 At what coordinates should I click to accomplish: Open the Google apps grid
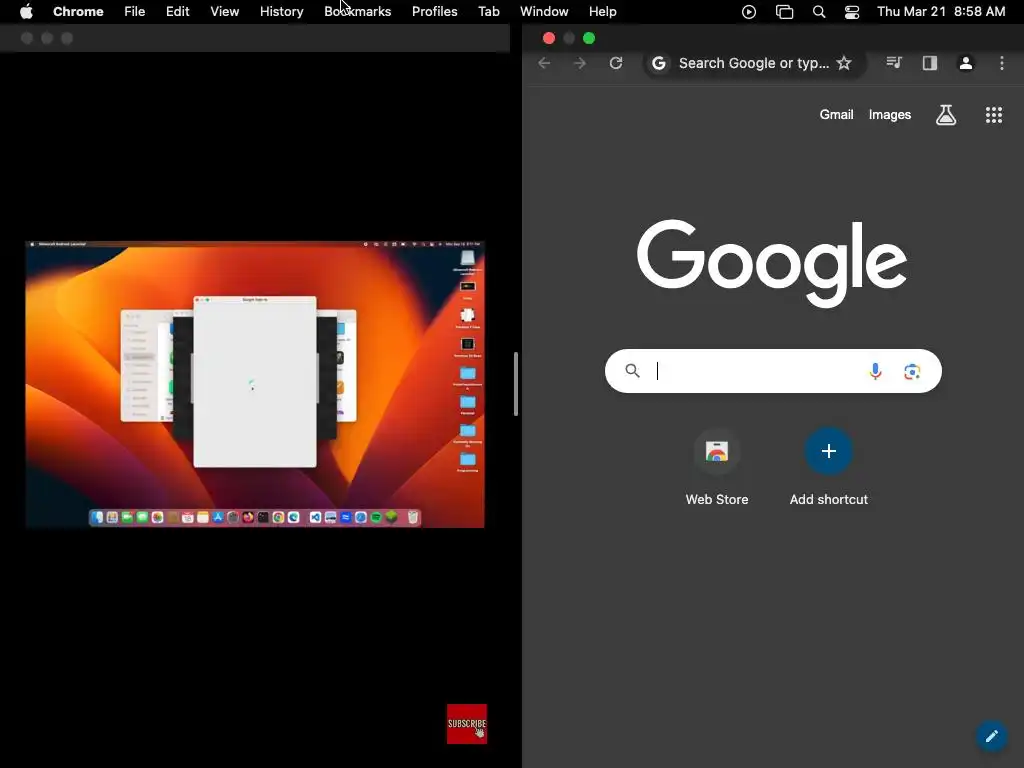993,115
